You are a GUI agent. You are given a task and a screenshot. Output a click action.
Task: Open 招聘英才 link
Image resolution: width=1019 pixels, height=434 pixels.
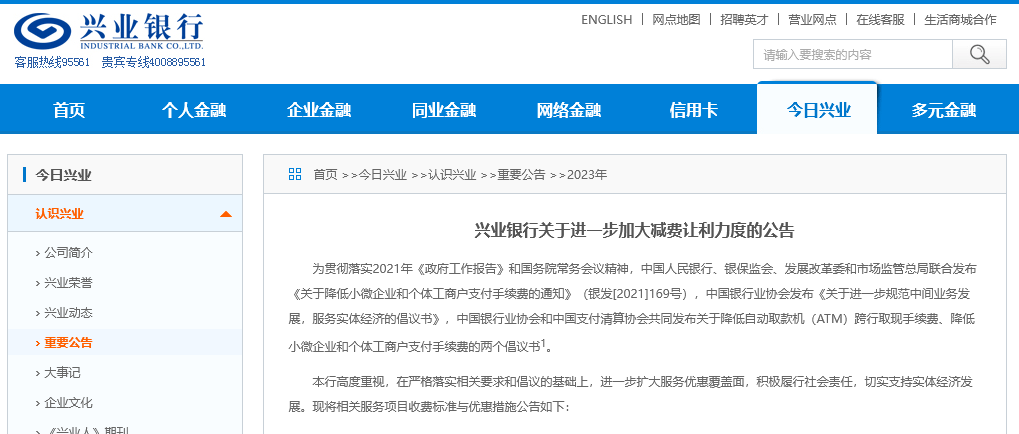click(x=744, y=19)
